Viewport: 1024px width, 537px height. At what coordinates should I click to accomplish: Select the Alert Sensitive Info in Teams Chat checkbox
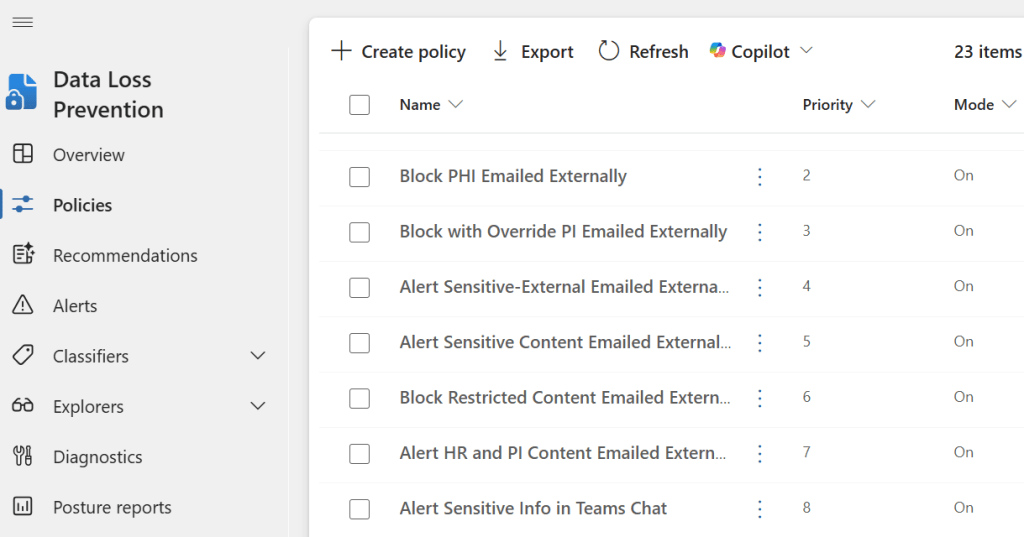tap(359, 509)
